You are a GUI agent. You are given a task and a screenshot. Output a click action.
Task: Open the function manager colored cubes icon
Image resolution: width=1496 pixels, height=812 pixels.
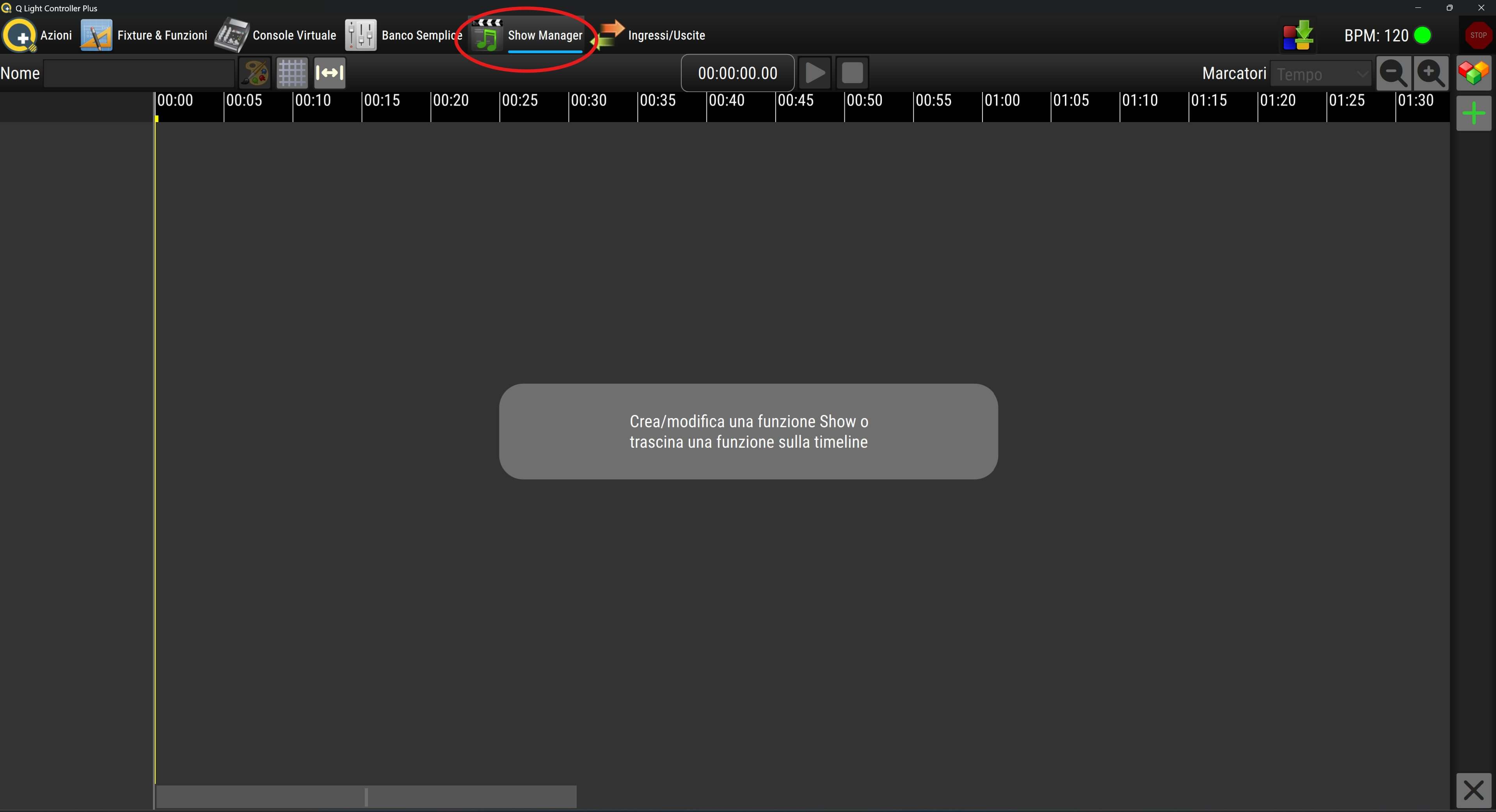1473,73
